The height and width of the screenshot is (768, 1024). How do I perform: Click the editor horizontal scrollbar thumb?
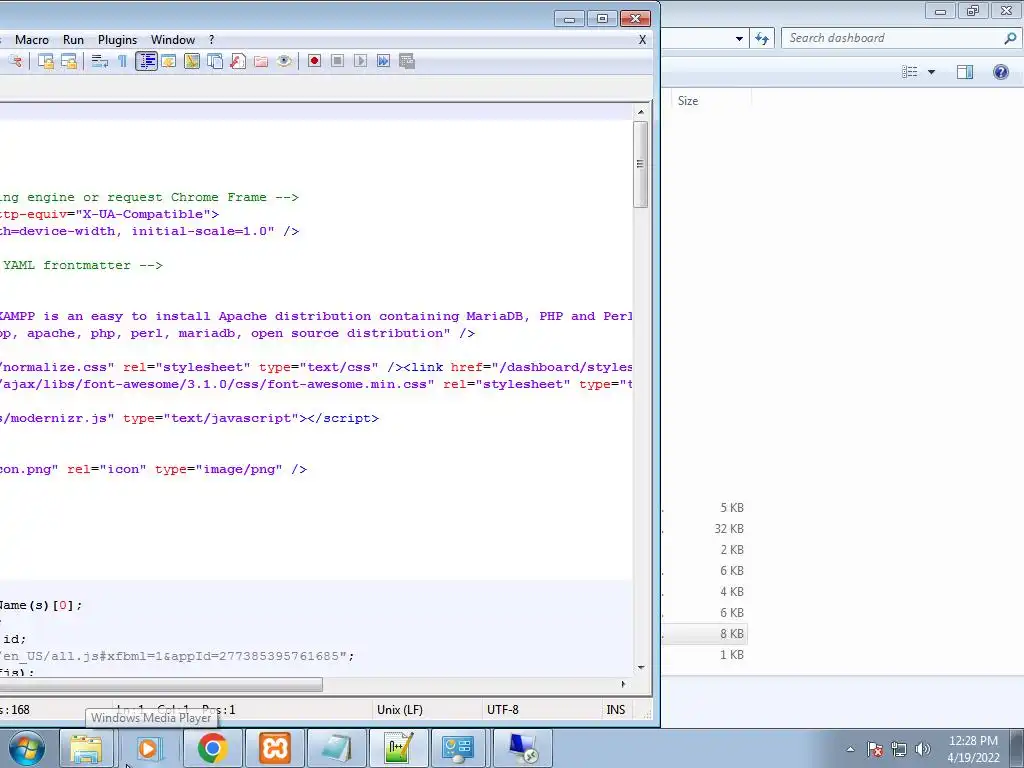(161, 684)
